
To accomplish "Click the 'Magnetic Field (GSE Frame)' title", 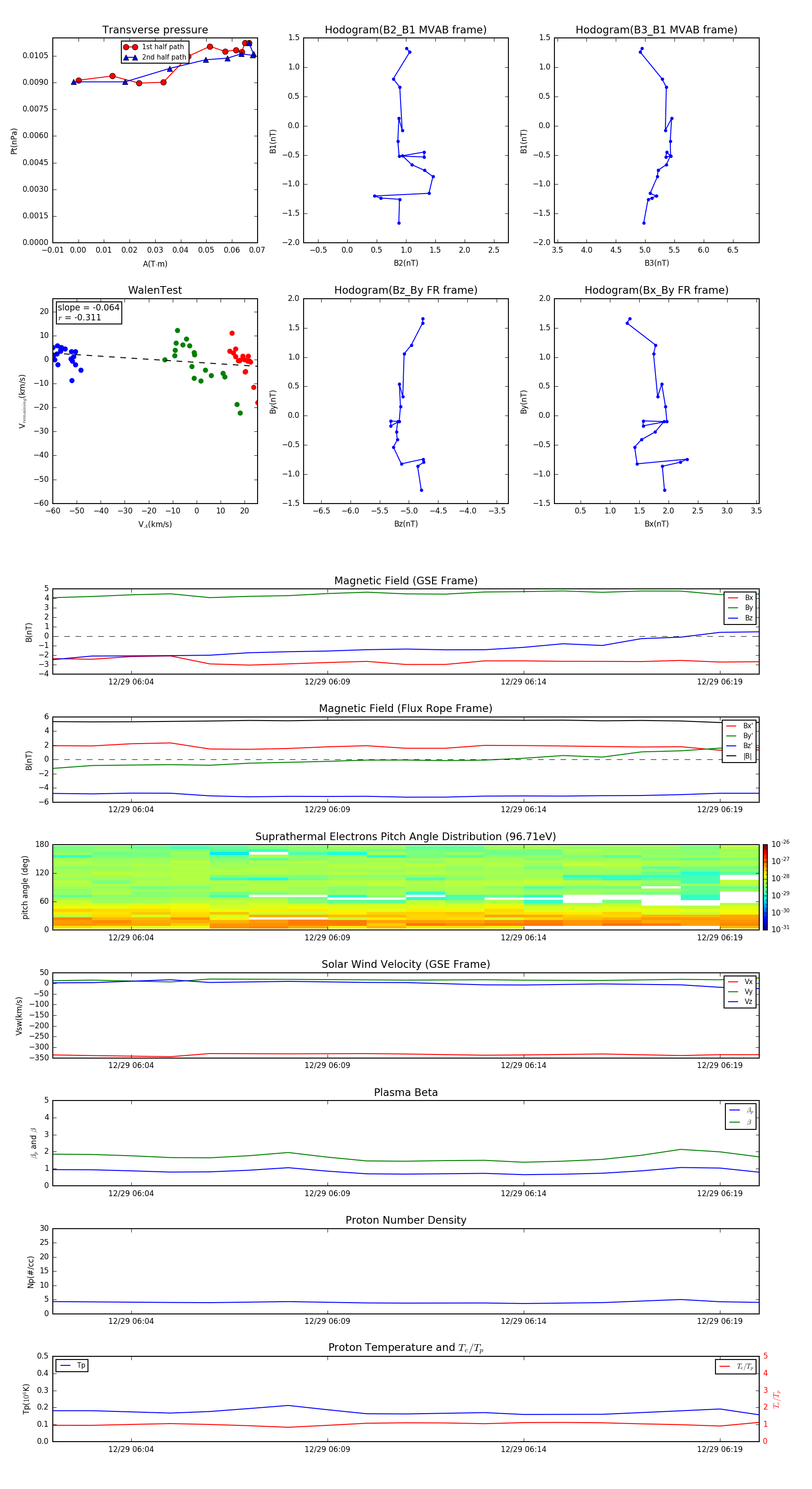I will [406, 581].
